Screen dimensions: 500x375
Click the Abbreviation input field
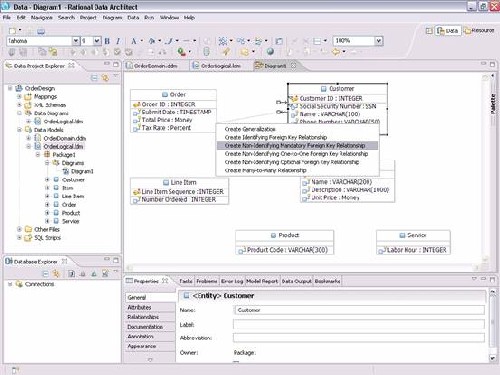(359, 338)
